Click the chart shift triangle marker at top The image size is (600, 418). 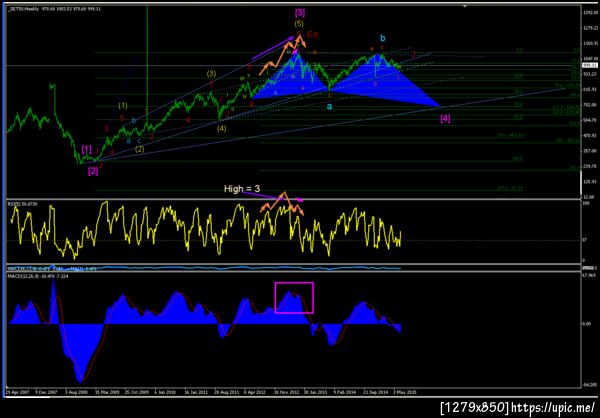pos(465,6)
